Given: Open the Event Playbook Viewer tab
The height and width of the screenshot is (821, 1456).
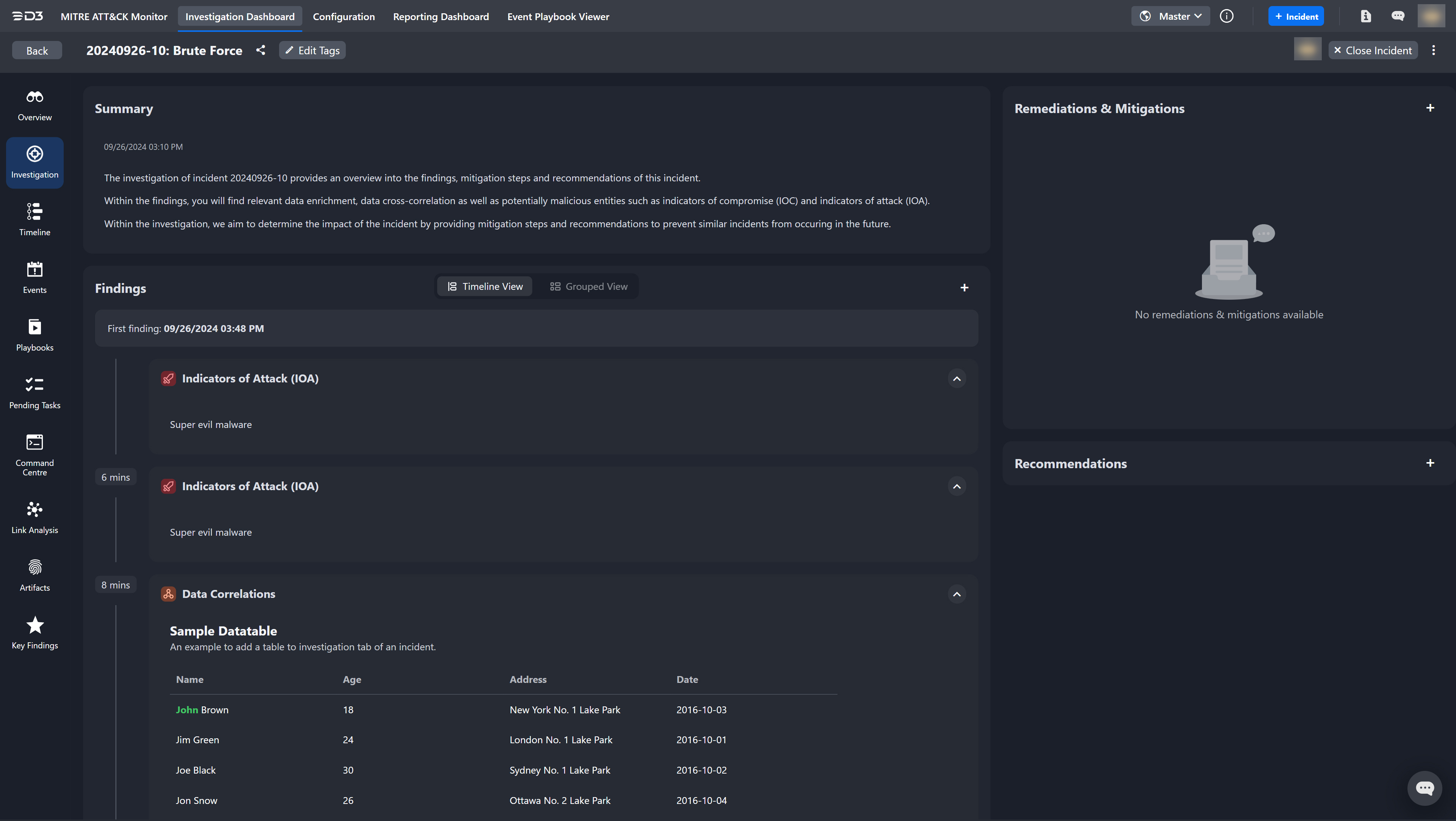Looking at the screenshot, I should tap(558, 16).
